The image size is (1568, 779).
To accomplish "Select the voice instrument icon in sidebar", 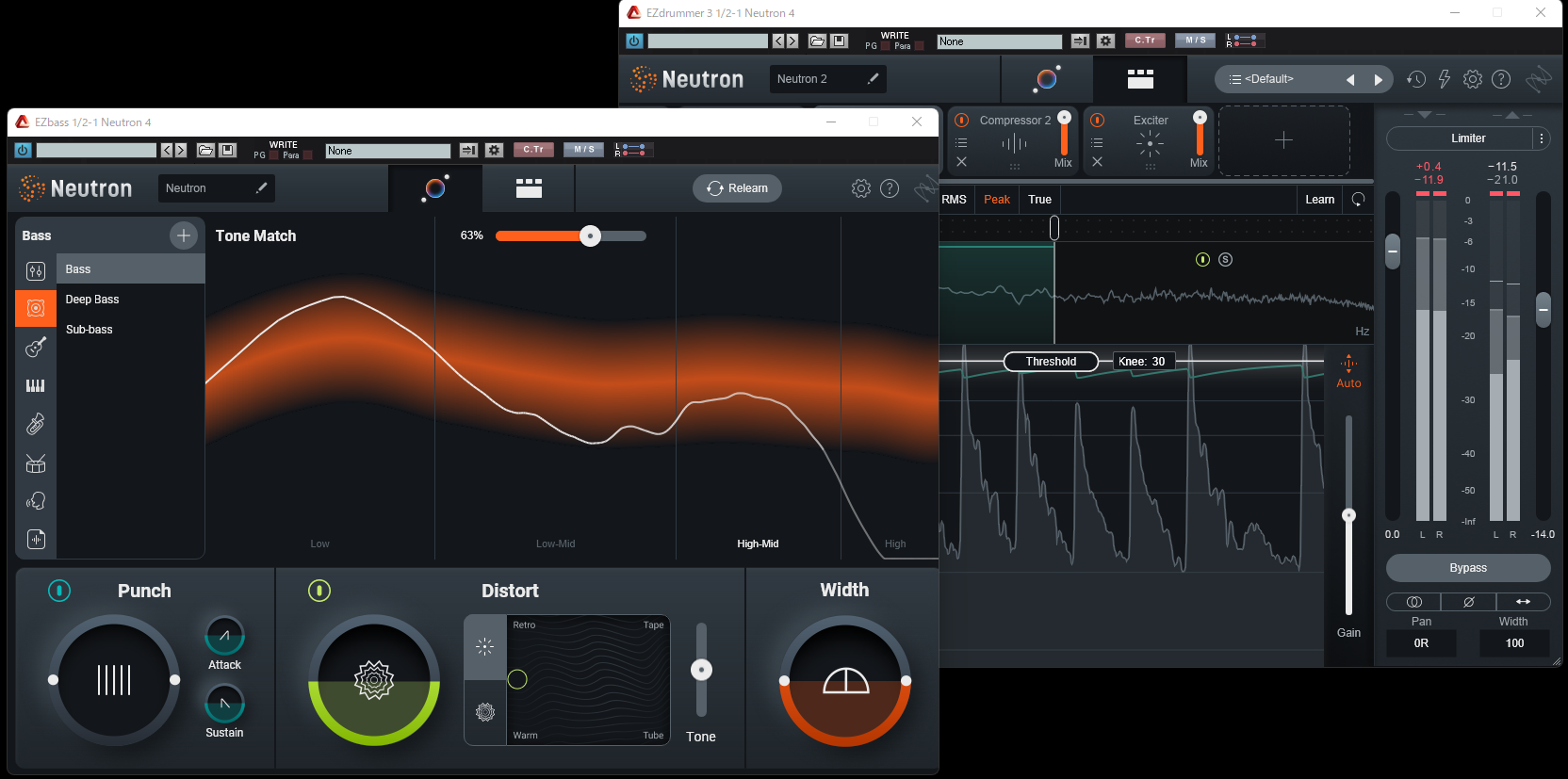I will 36,501.
